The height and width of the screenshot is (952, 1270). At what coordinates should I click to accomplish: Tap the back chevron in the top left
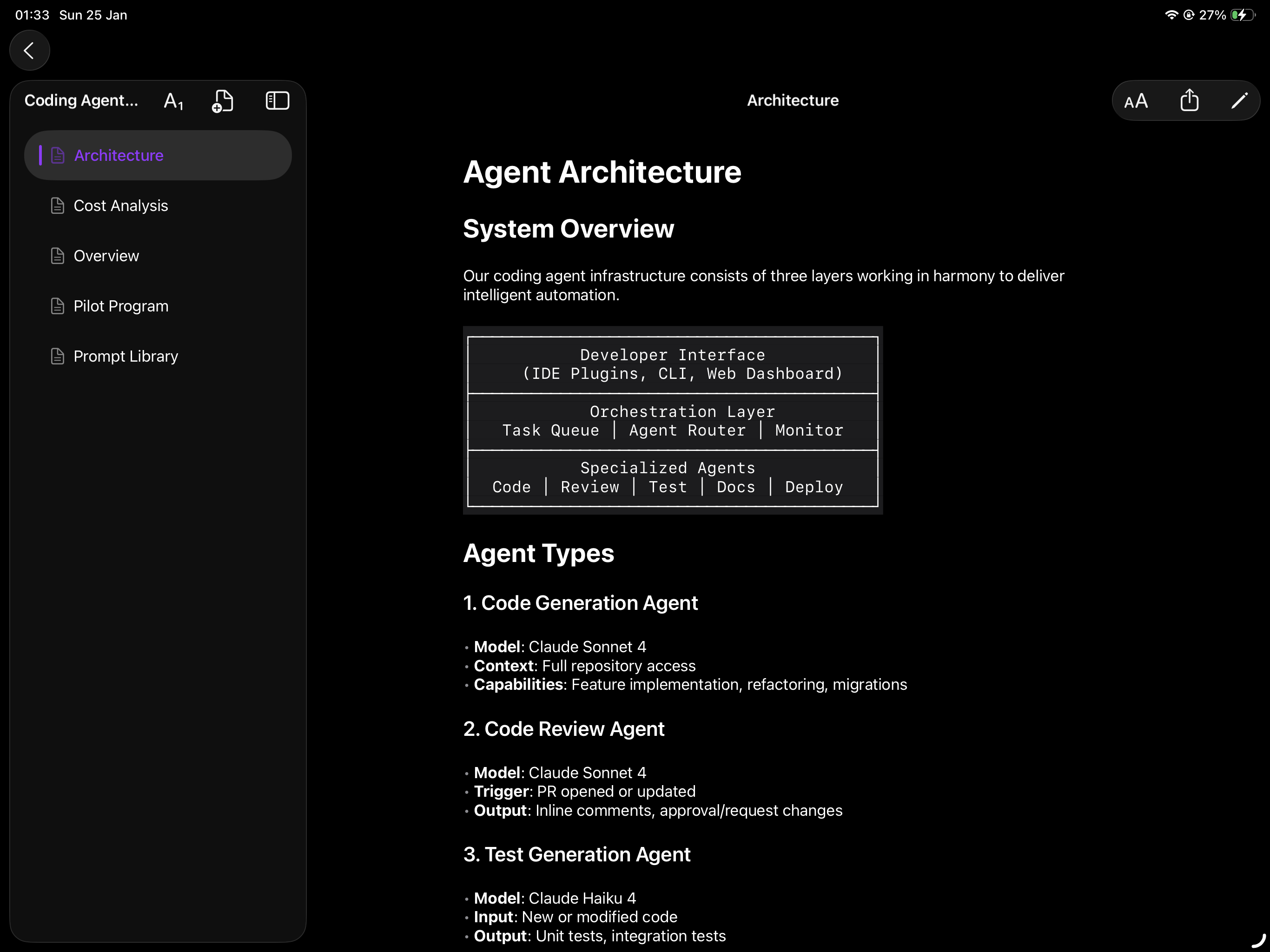[29, 51]
